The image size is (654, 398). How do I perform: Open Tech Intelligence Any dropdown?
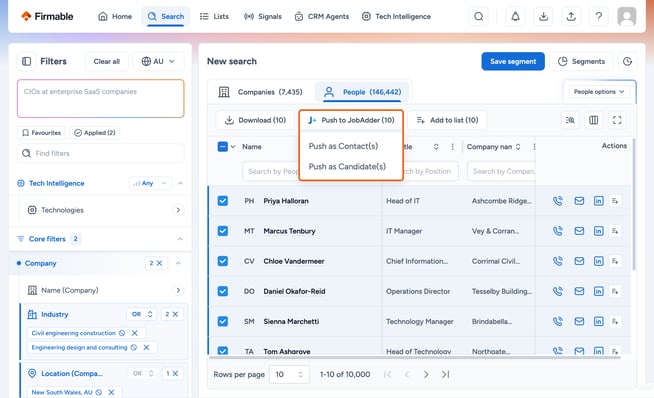click(x=150, y=183)
